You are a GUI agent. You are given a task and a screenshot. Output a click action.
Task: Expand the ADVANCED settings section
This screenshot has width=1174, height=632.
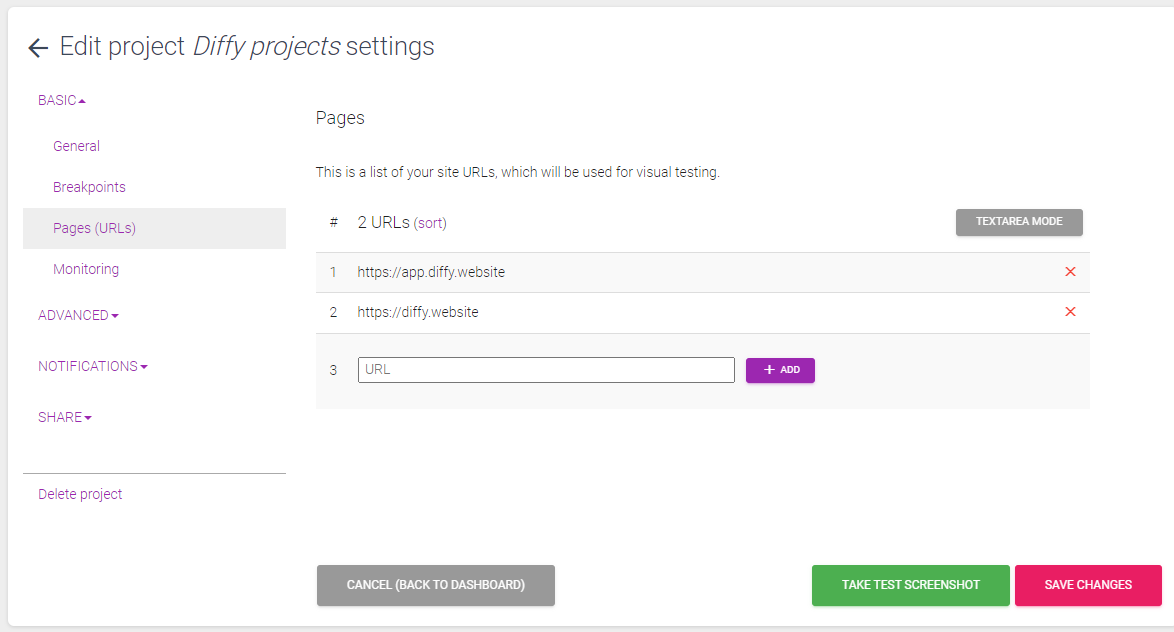[79, 315]
